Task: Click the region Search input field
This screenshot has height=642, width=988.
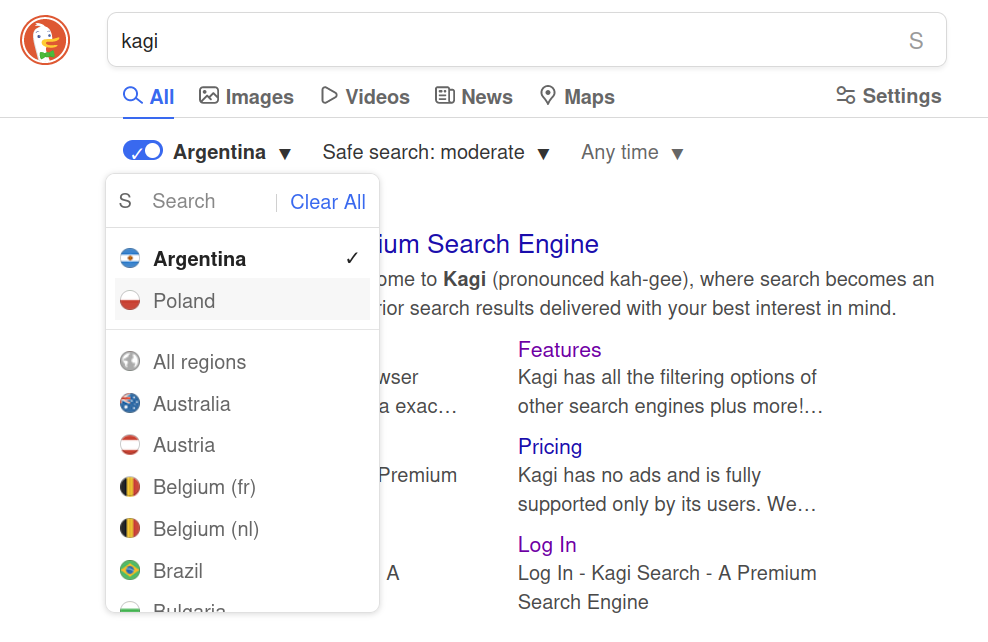Action: (x=205, y=202)
